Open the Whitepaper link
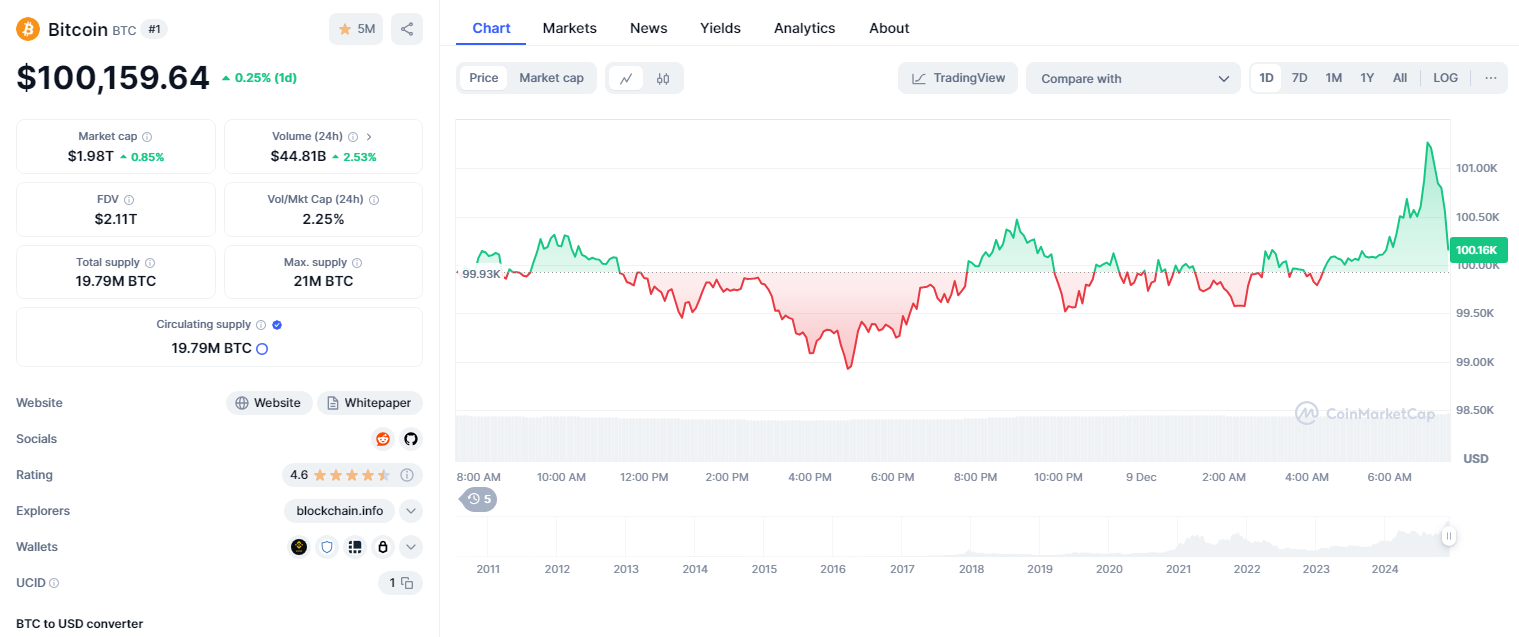Screen dimensions: 1519x637 (x=369, y=403)
